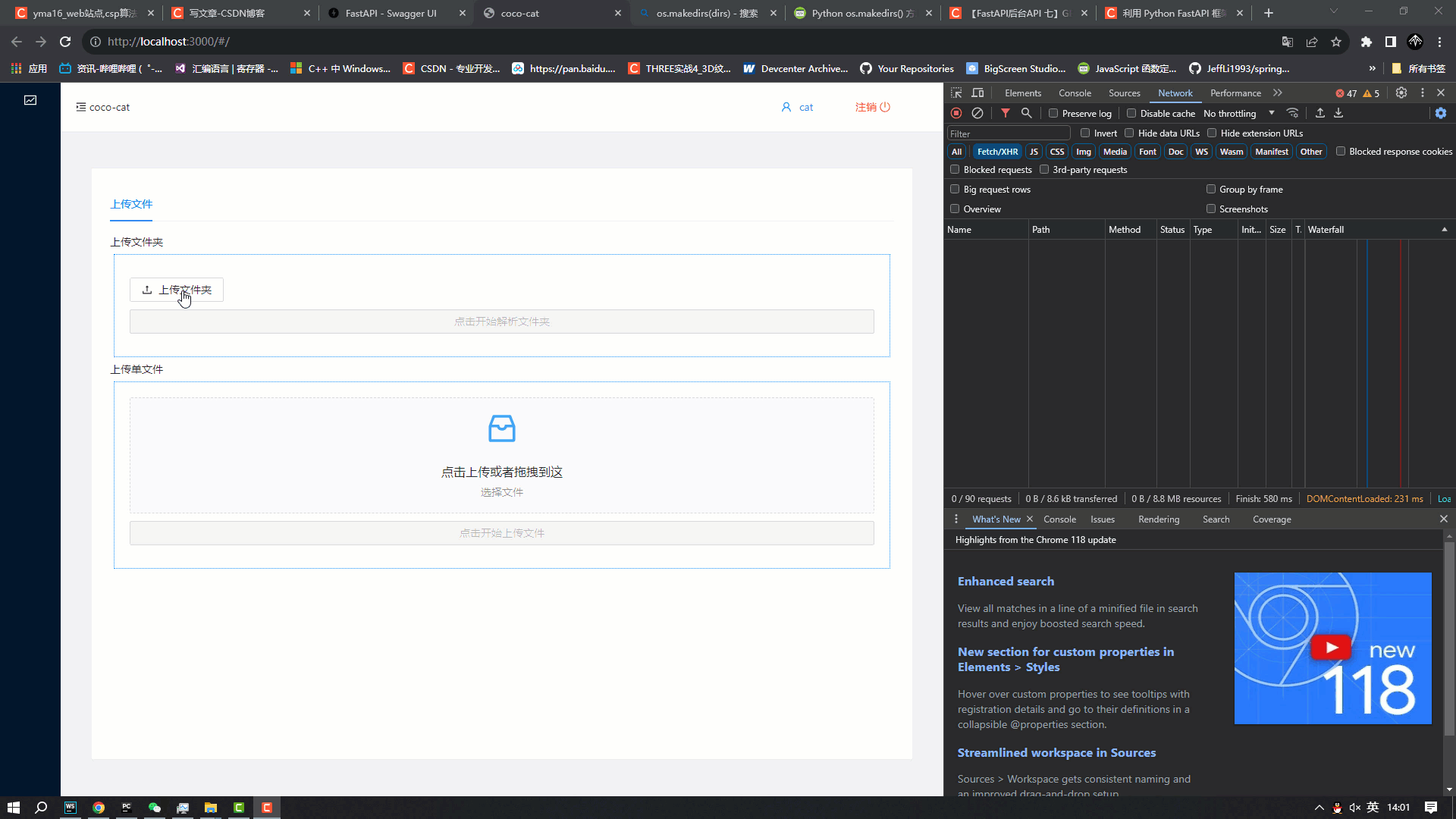Click the network filter funnel icon
1456x819 pixels.
tap(1005, 113)
